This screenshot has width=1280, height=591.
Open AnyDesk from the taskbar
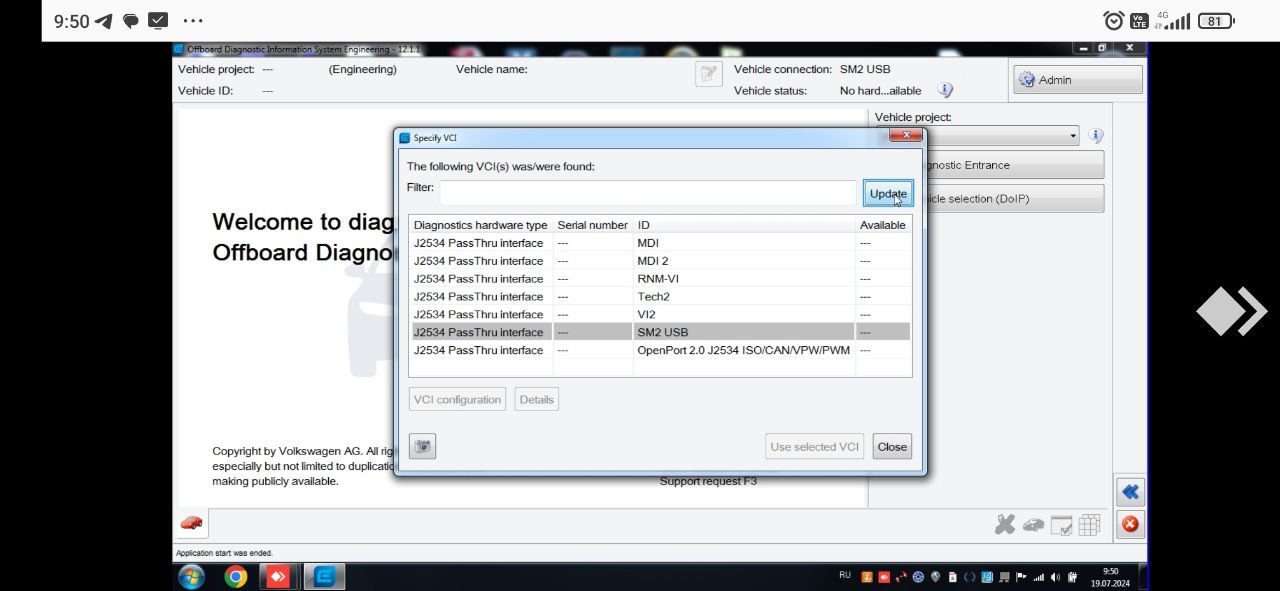[278, 577]
